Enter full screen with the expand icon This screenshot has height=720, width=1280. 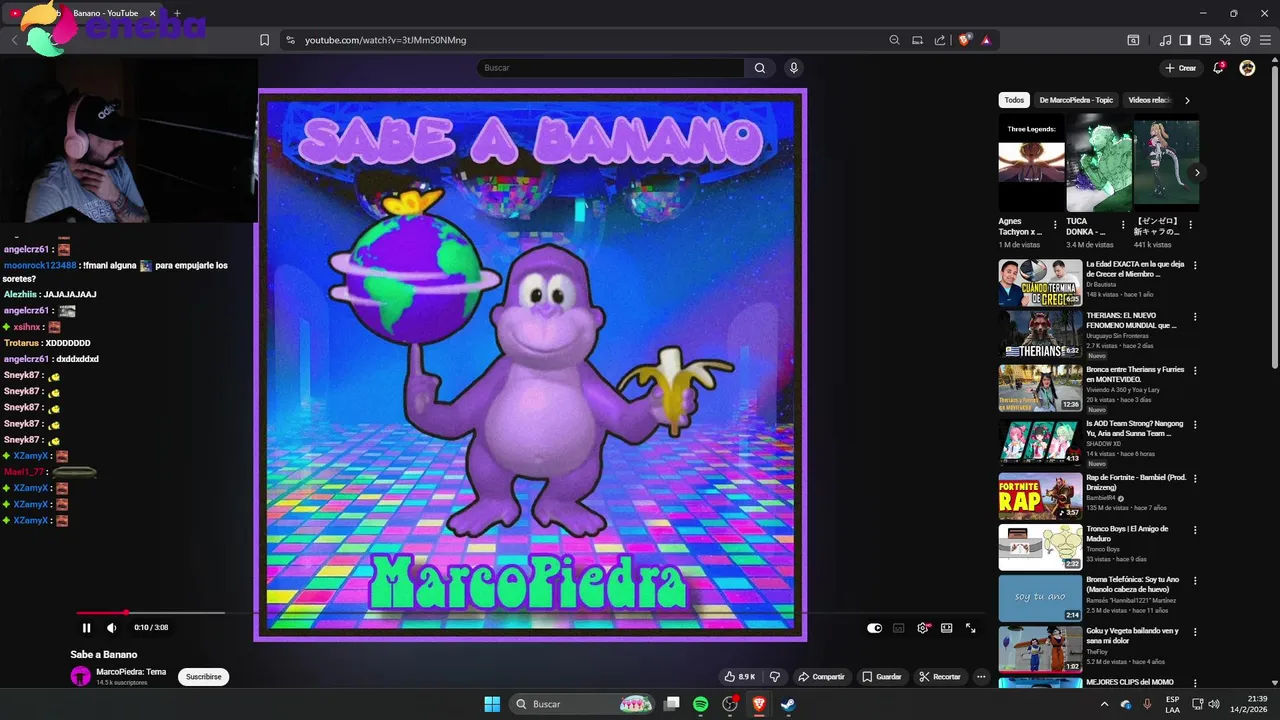pyautogui.click(x=970, y=628)
